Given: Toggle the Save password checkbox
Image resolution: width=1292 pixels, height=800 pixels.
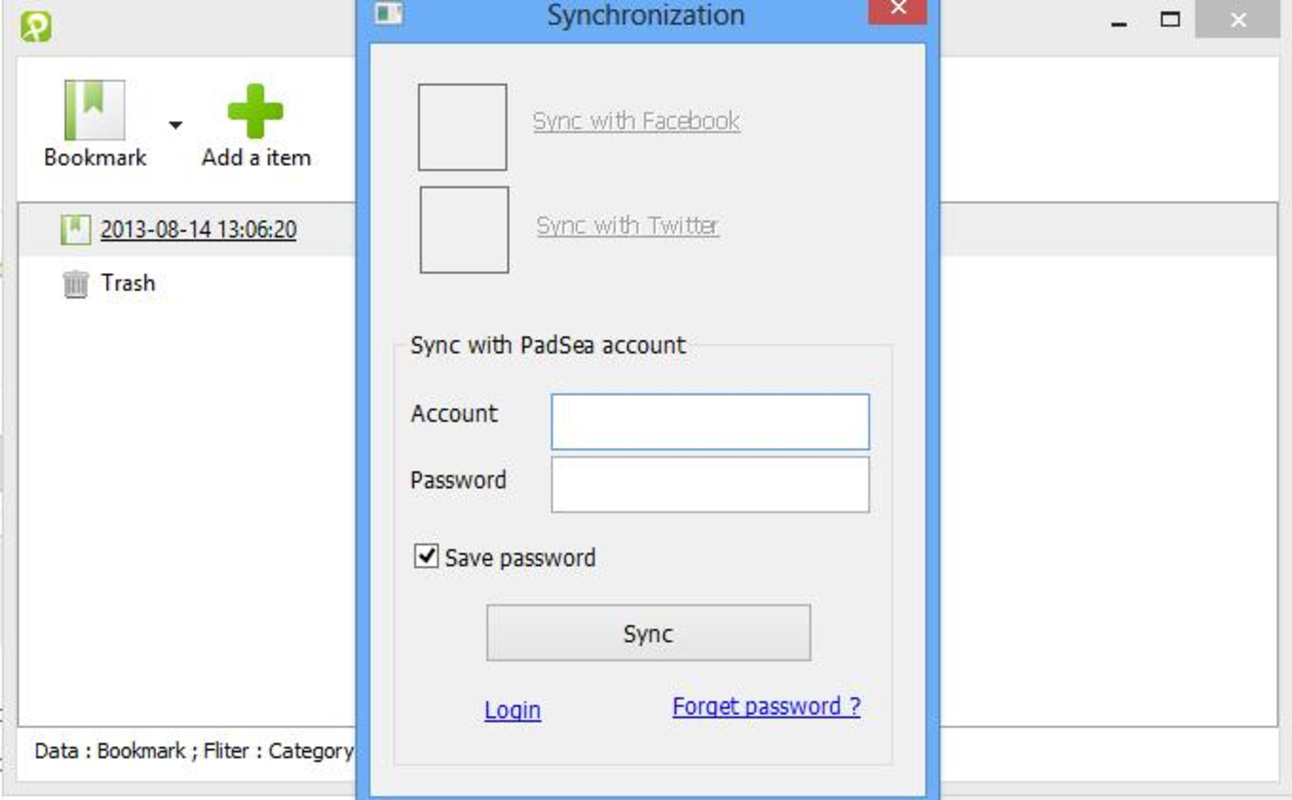Looking at the screenshot, I should [x=427, y=556].
